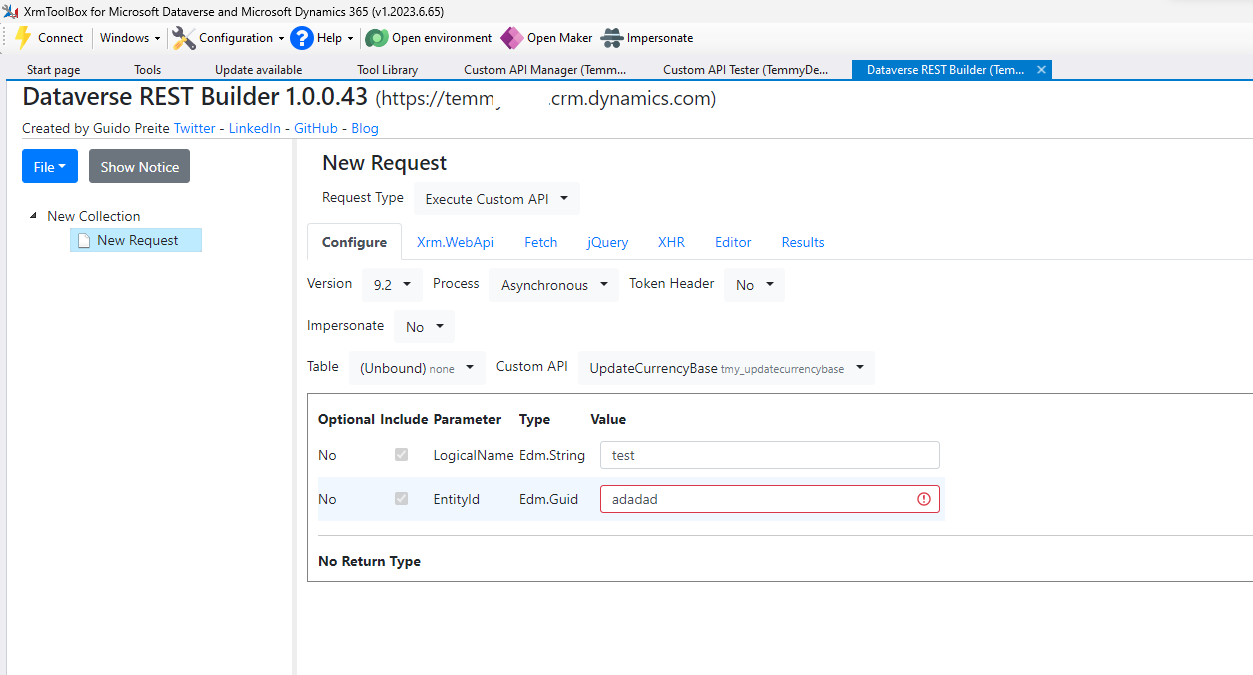Click the Open Maker icon
The width and height of the screenshot is (1253, 675).
[x=512, y=38]
